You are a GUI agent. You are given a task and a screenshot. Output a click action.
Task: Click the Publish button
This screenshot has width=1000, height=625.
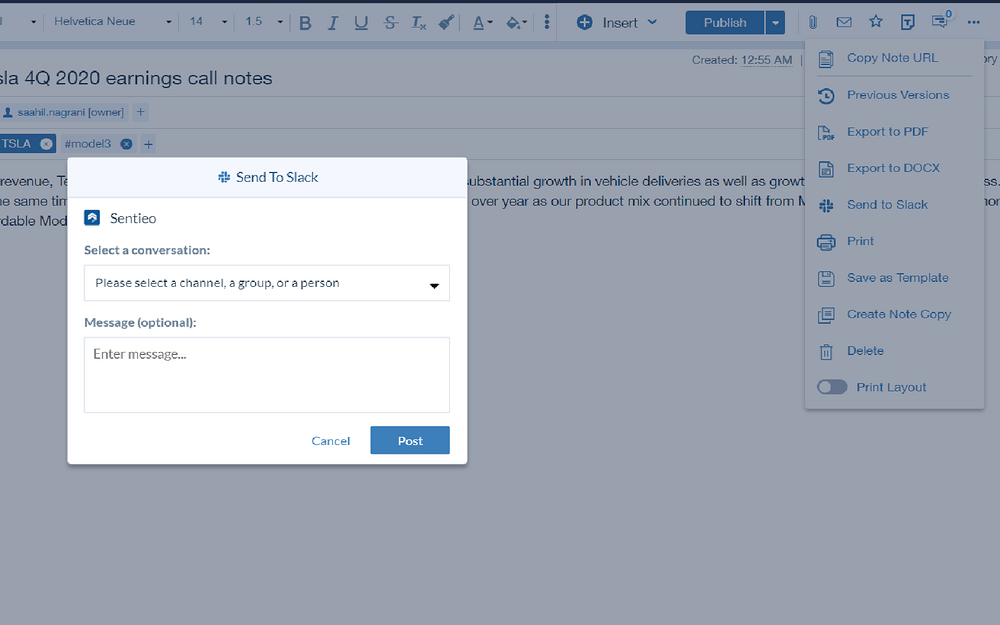(x=724, y=23)
